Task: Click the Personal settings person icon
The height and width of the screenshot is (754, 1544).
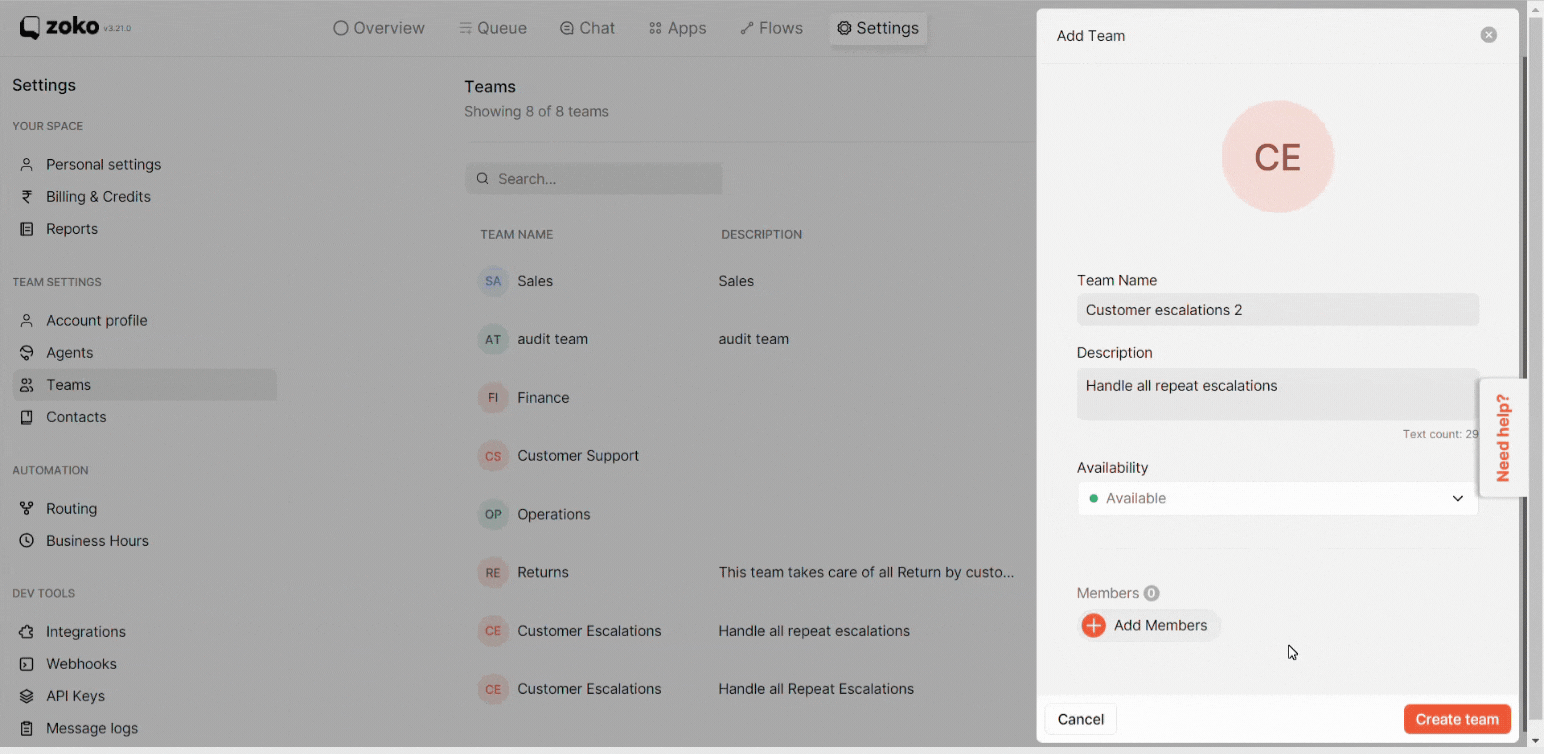Action: (27, 164)
